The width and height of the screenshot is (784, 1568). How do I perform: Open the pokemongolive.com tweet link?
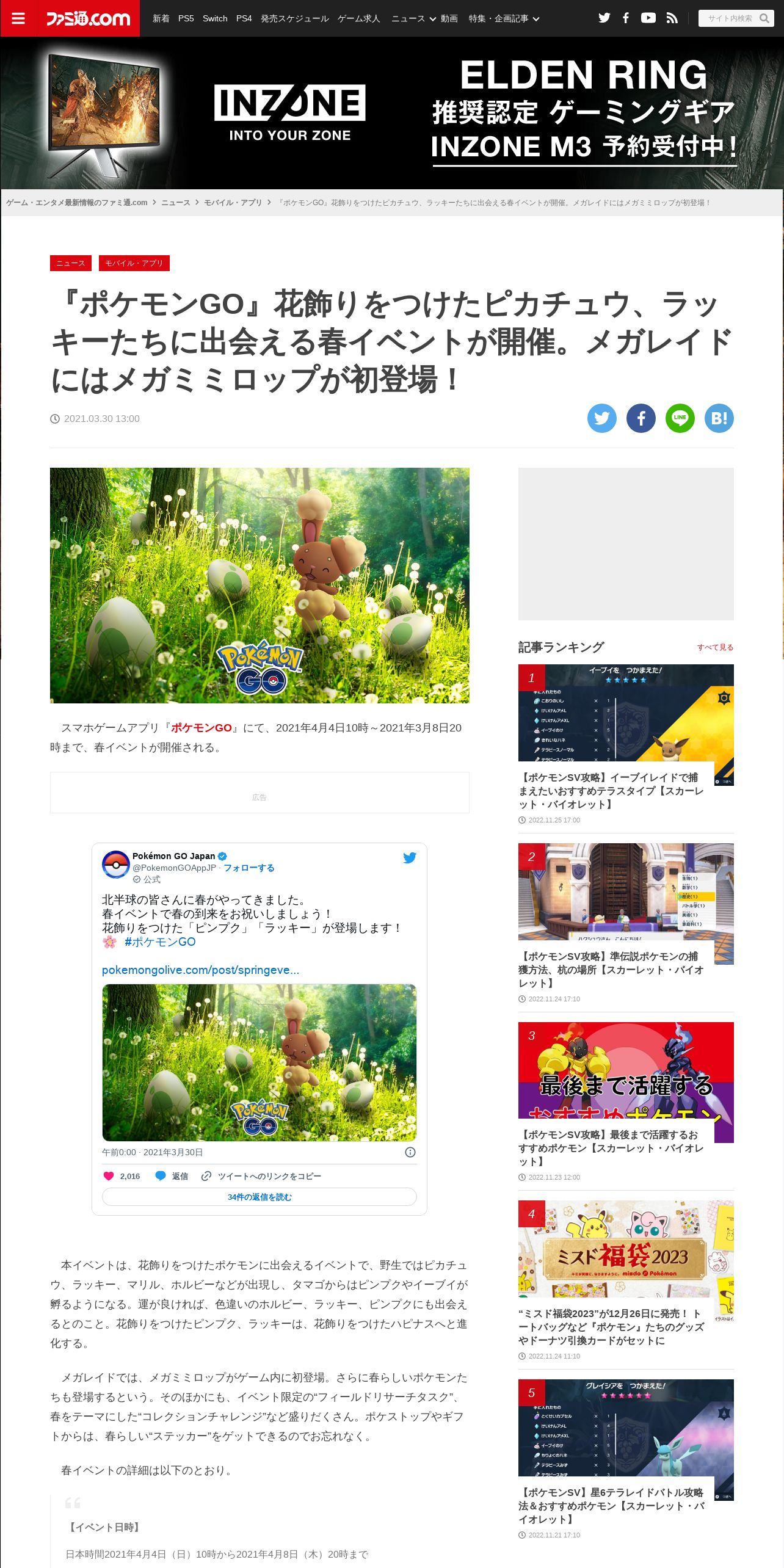coord(200,970)
